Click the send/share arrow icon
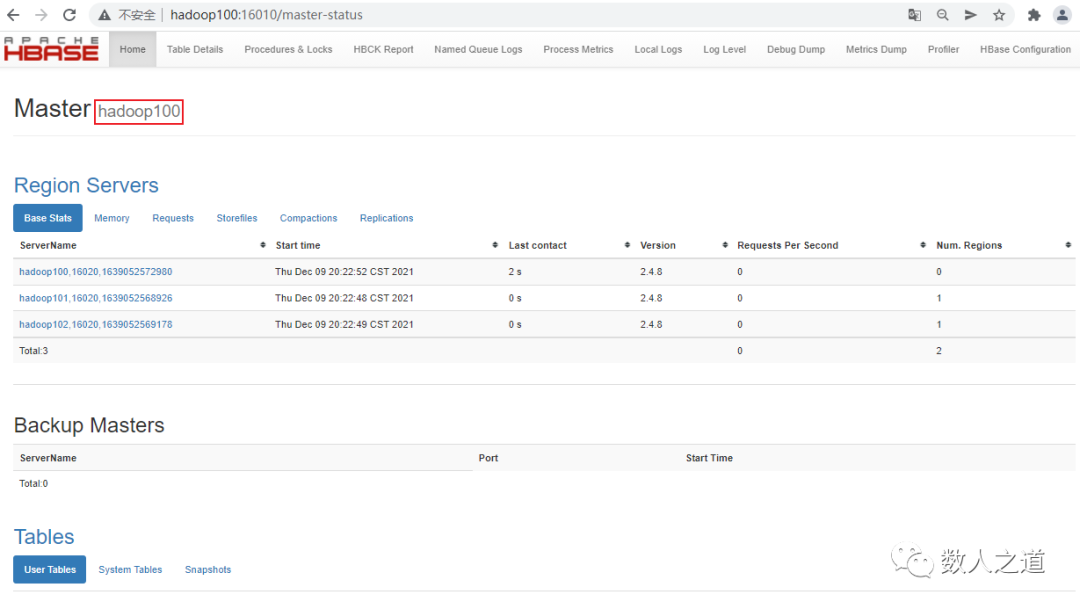Image resolution: width=1080 pixels, height=609 pixels. point(970,14)
